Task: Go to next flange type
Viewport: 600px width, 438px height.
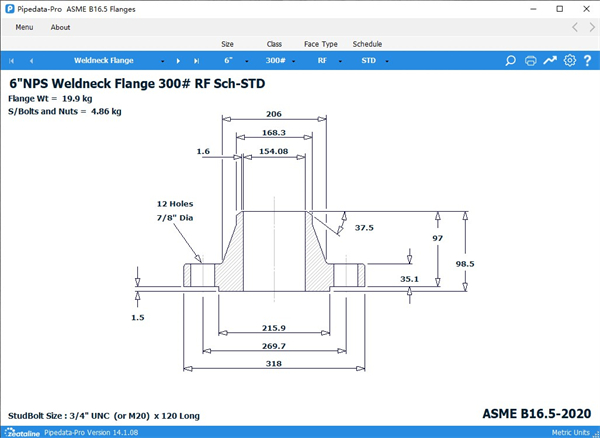Action: [178, 61]
